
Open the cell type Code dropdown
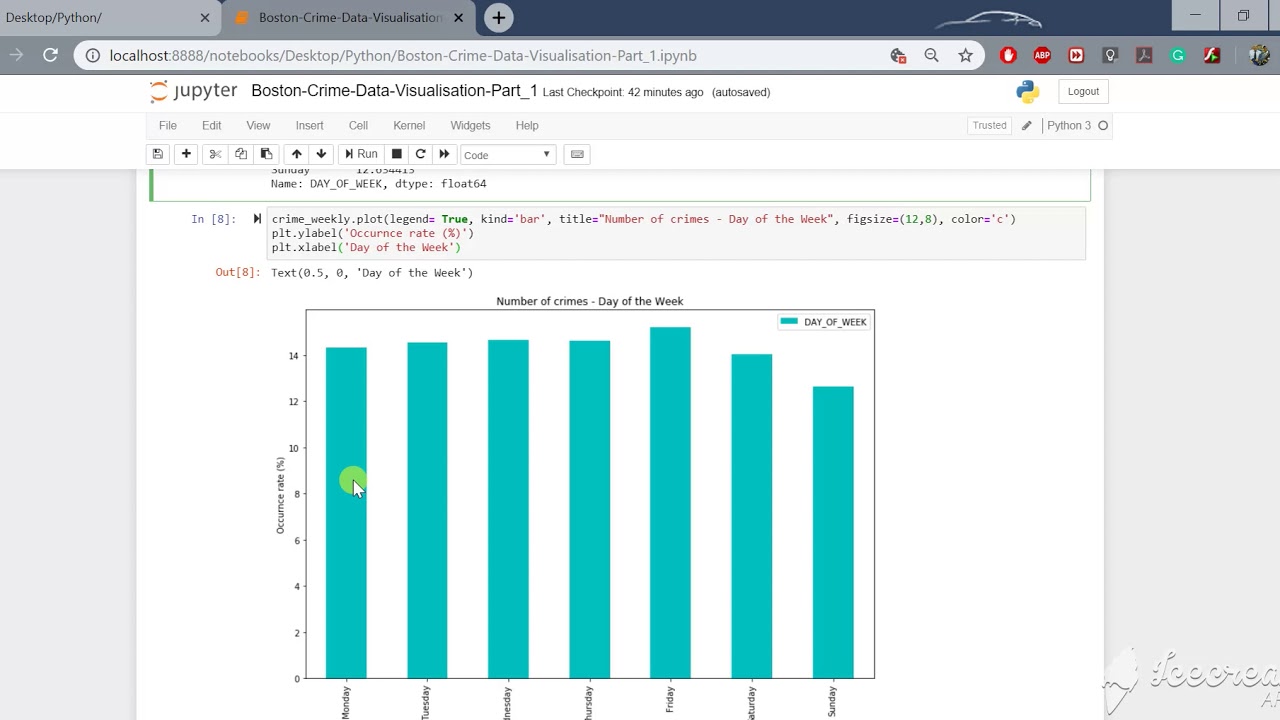tap(508, 155)
